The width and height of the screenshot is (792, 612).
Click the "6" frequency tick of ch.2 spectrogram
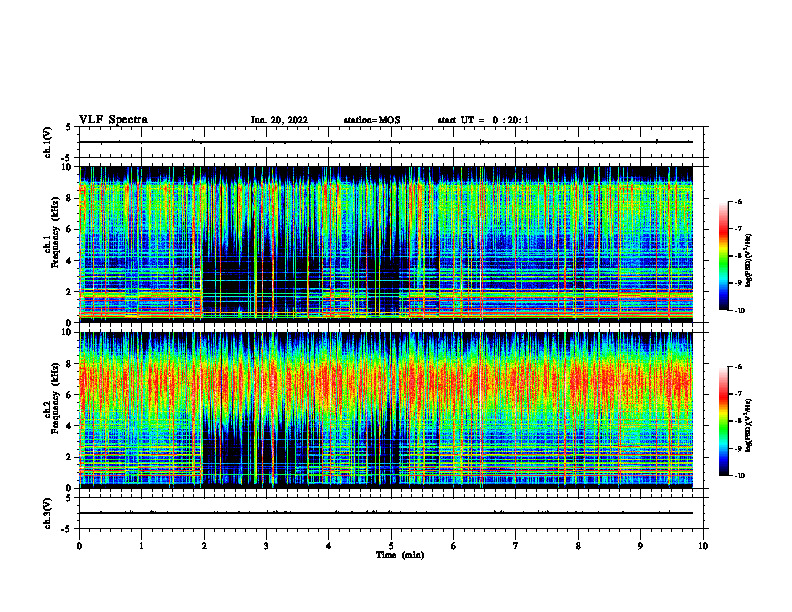coord(71,395)
